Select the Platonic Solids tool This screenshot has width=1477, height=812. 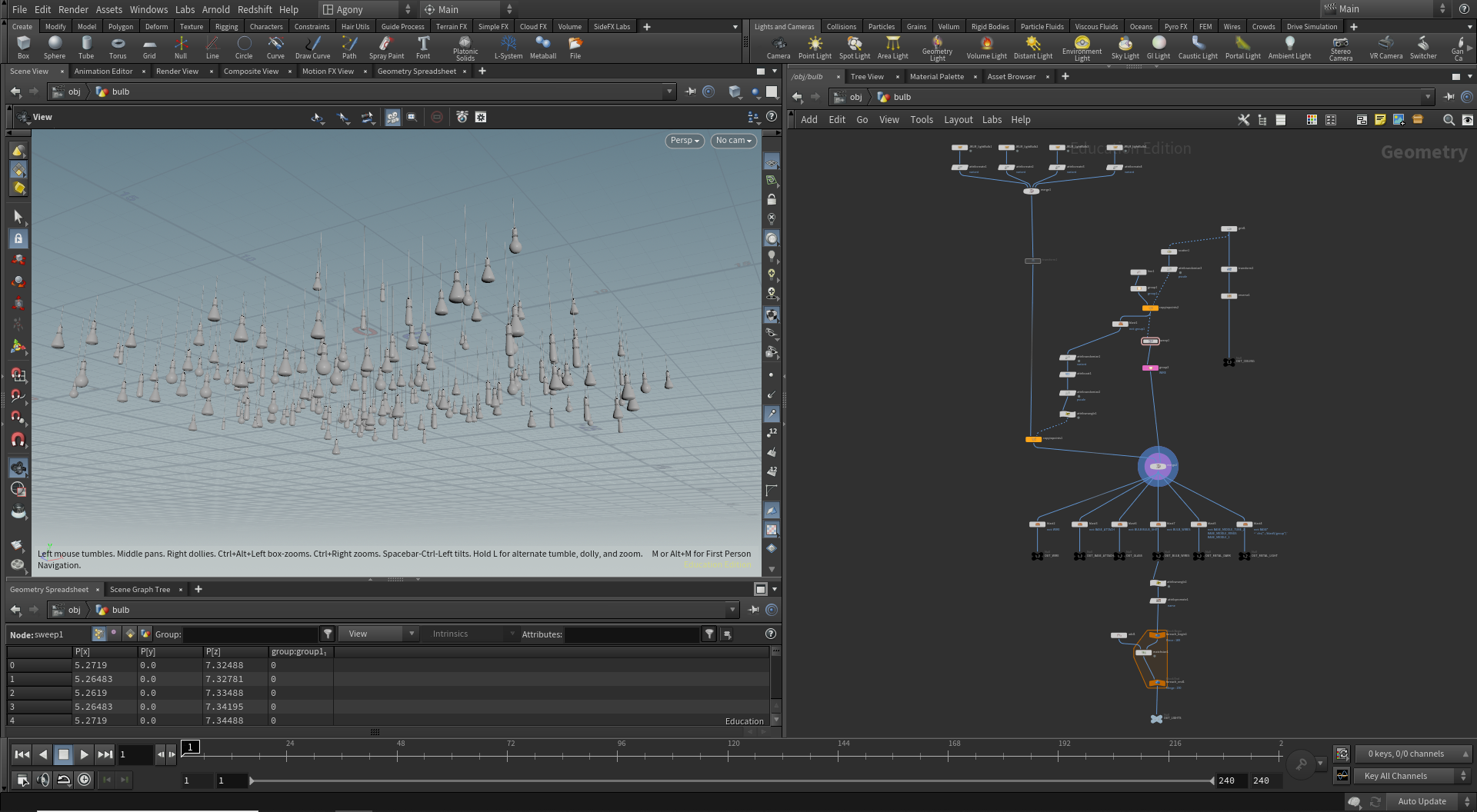[x=465, y=48]
